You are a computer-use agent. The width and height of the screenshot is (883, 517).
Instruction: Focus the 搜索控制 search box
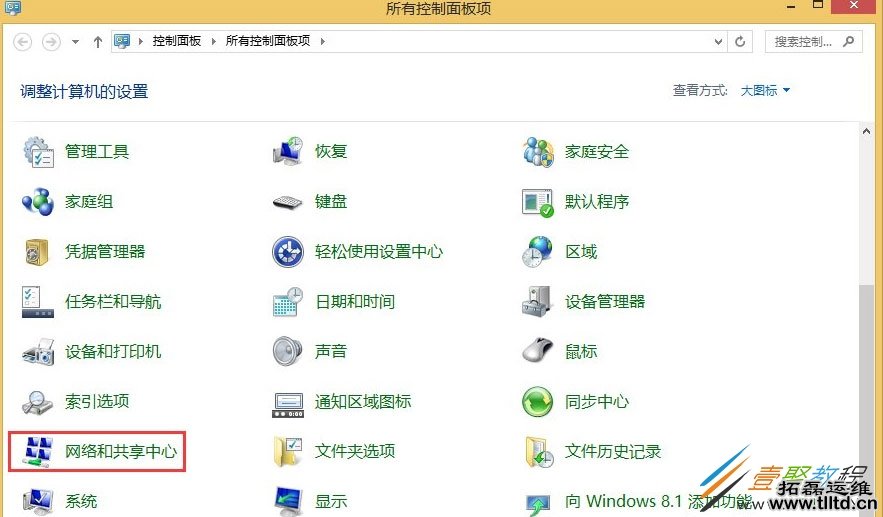(x=813, y=42)
